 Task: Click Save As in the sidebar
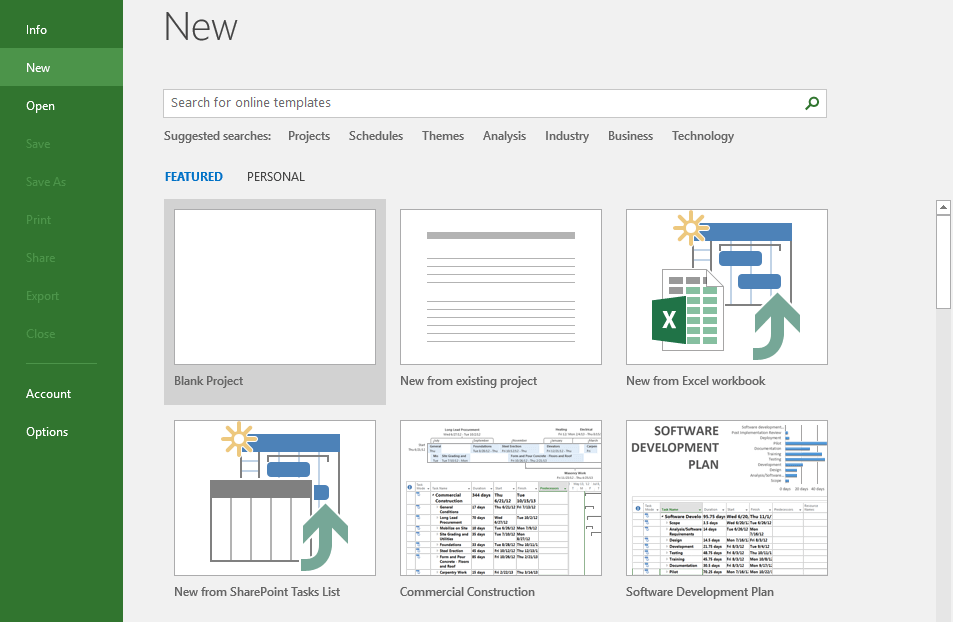[x=61, y=182]
